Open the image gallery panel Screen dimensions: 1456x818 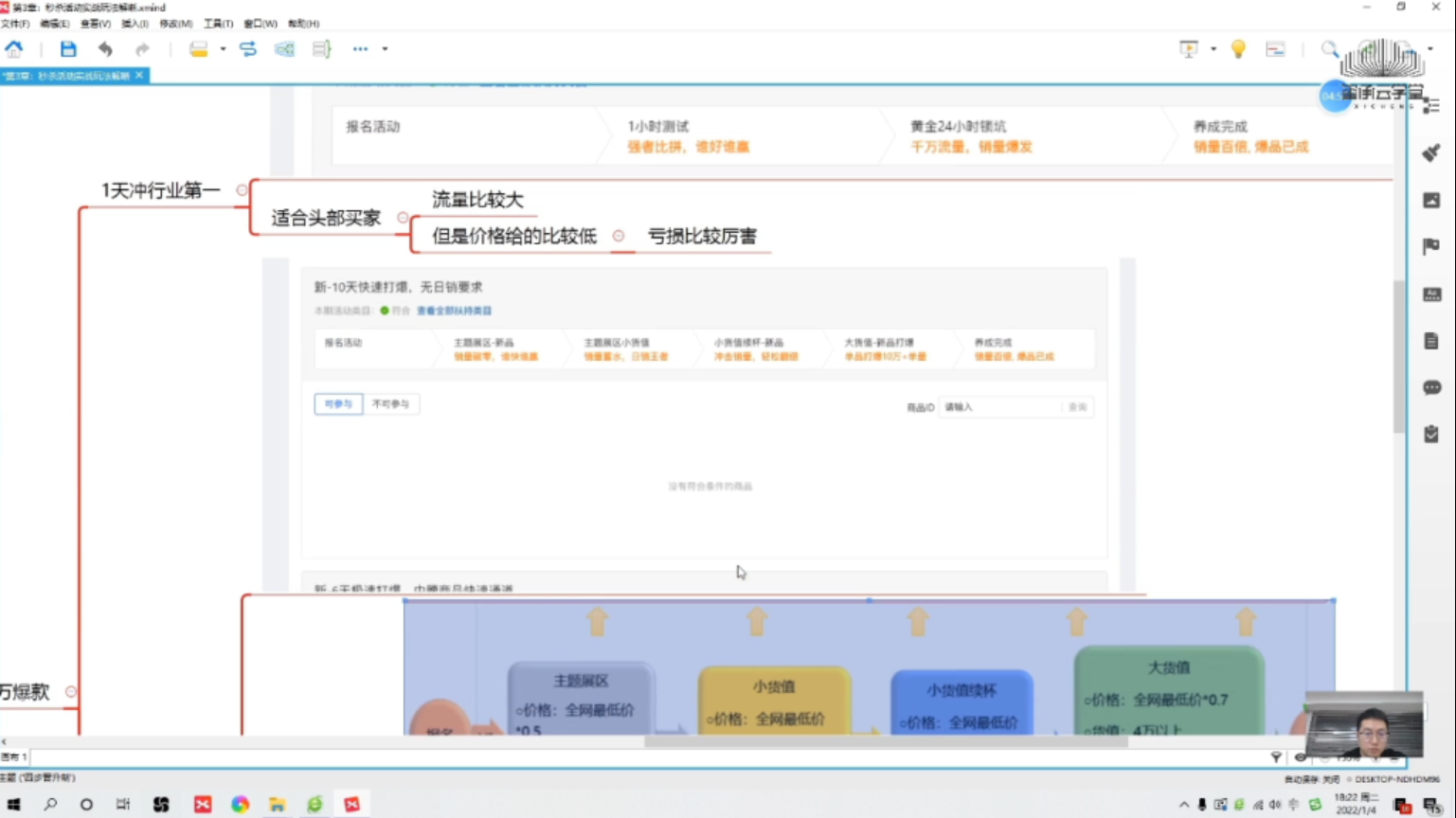point(1431,200)
